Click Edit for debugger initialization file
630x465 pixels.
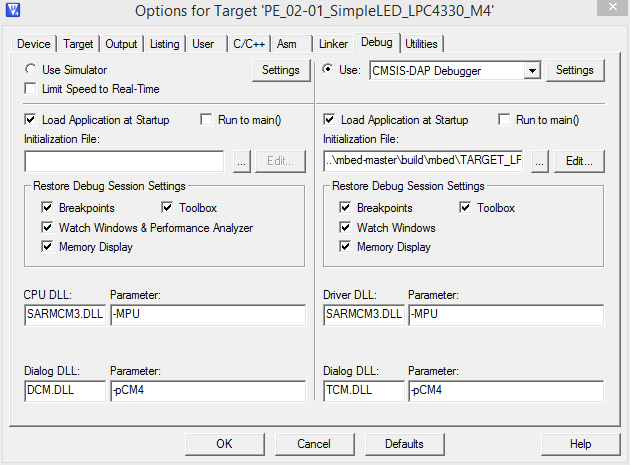coord(580,160)
